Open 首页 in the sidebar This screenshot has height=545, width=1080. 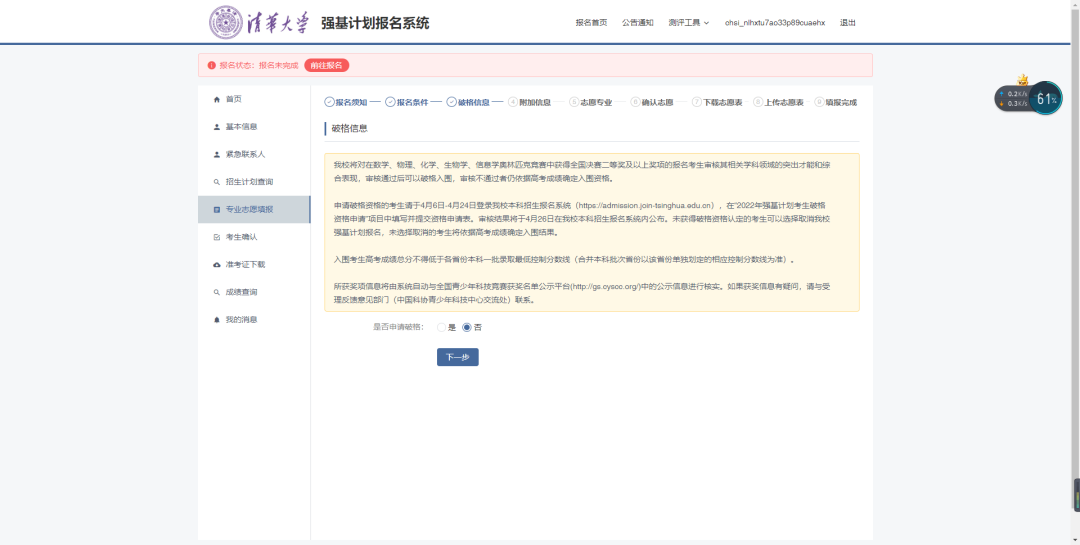point(254,99)
